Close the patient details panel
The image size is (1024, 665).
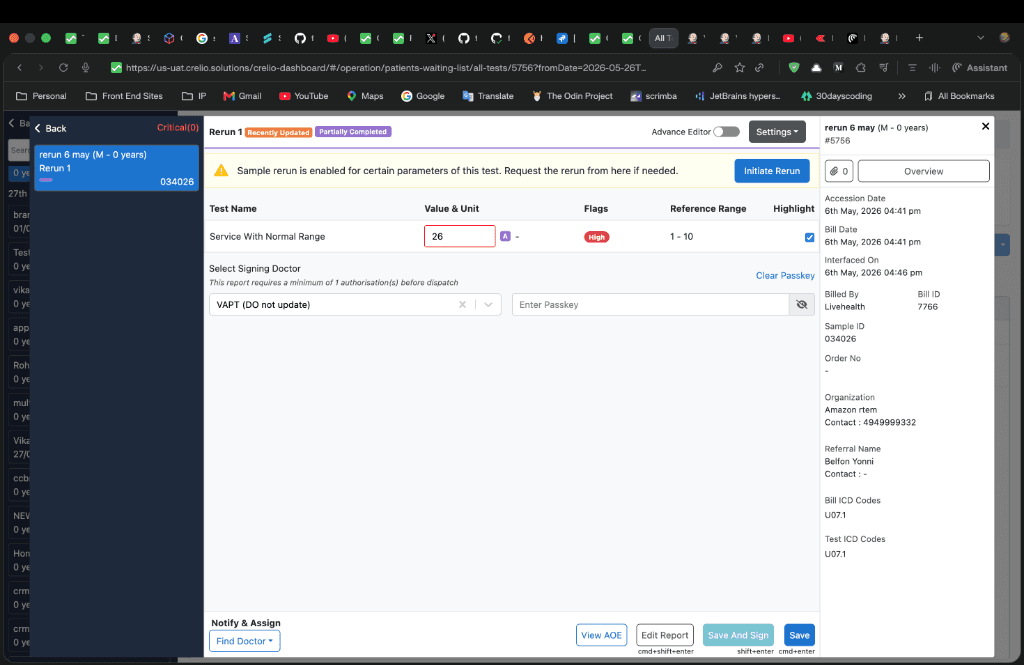click(x=985, y=126)
